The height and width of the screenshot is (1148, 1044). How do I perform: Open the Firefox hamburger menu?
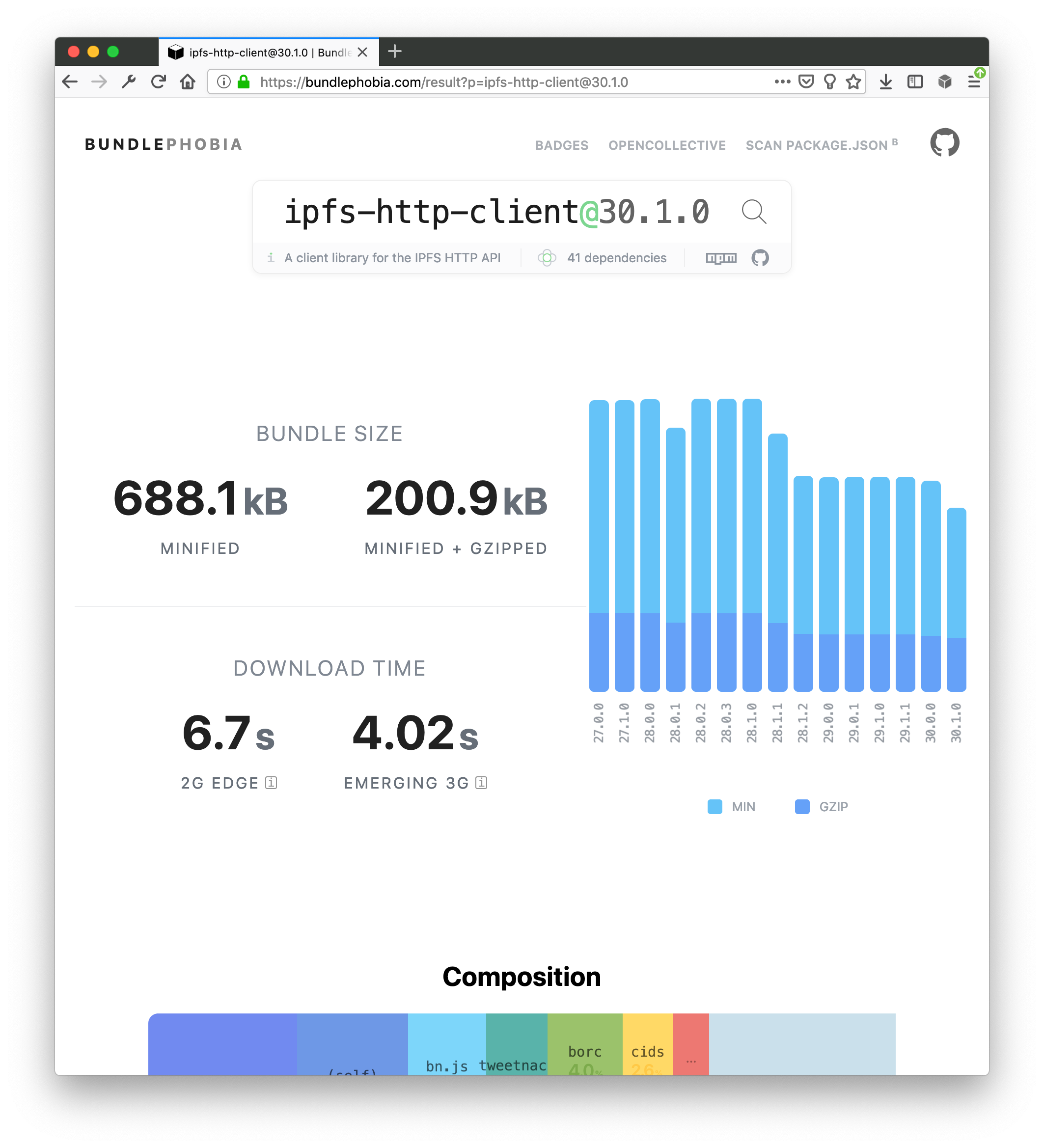coord(973,82)
